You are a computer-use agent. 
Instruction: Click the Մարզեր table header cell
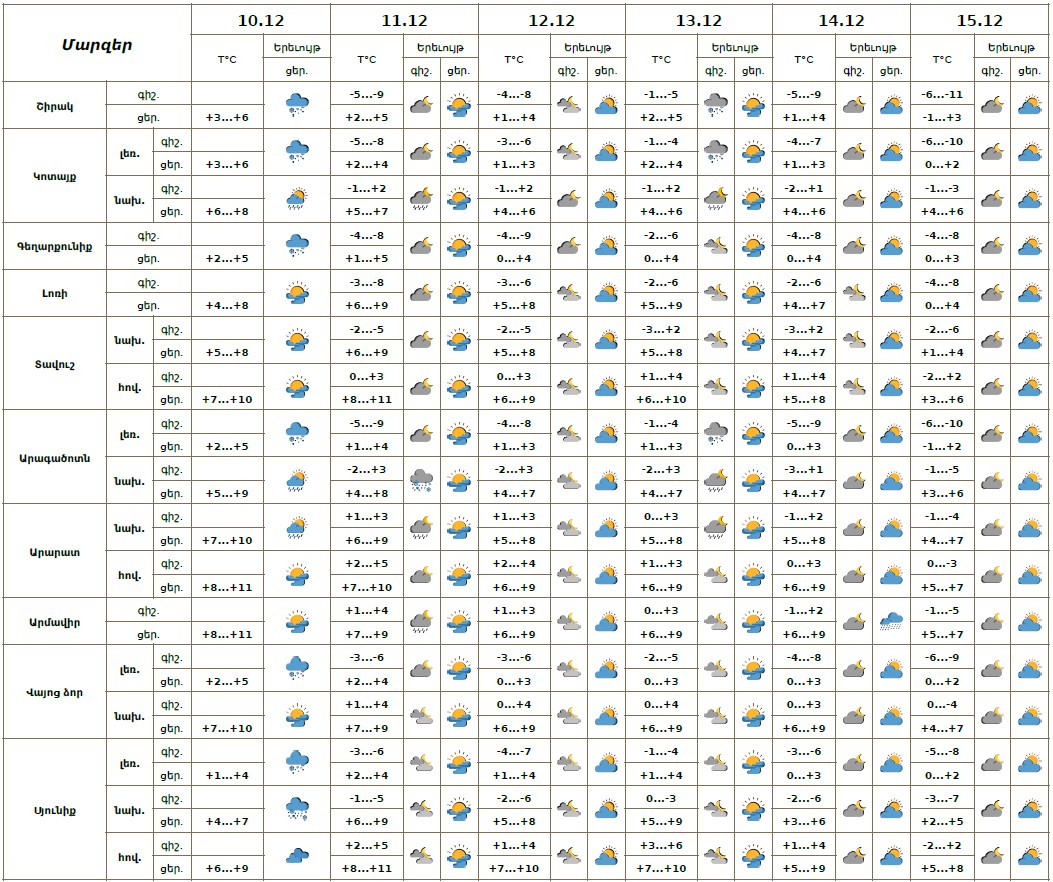(x=97, y=44)
